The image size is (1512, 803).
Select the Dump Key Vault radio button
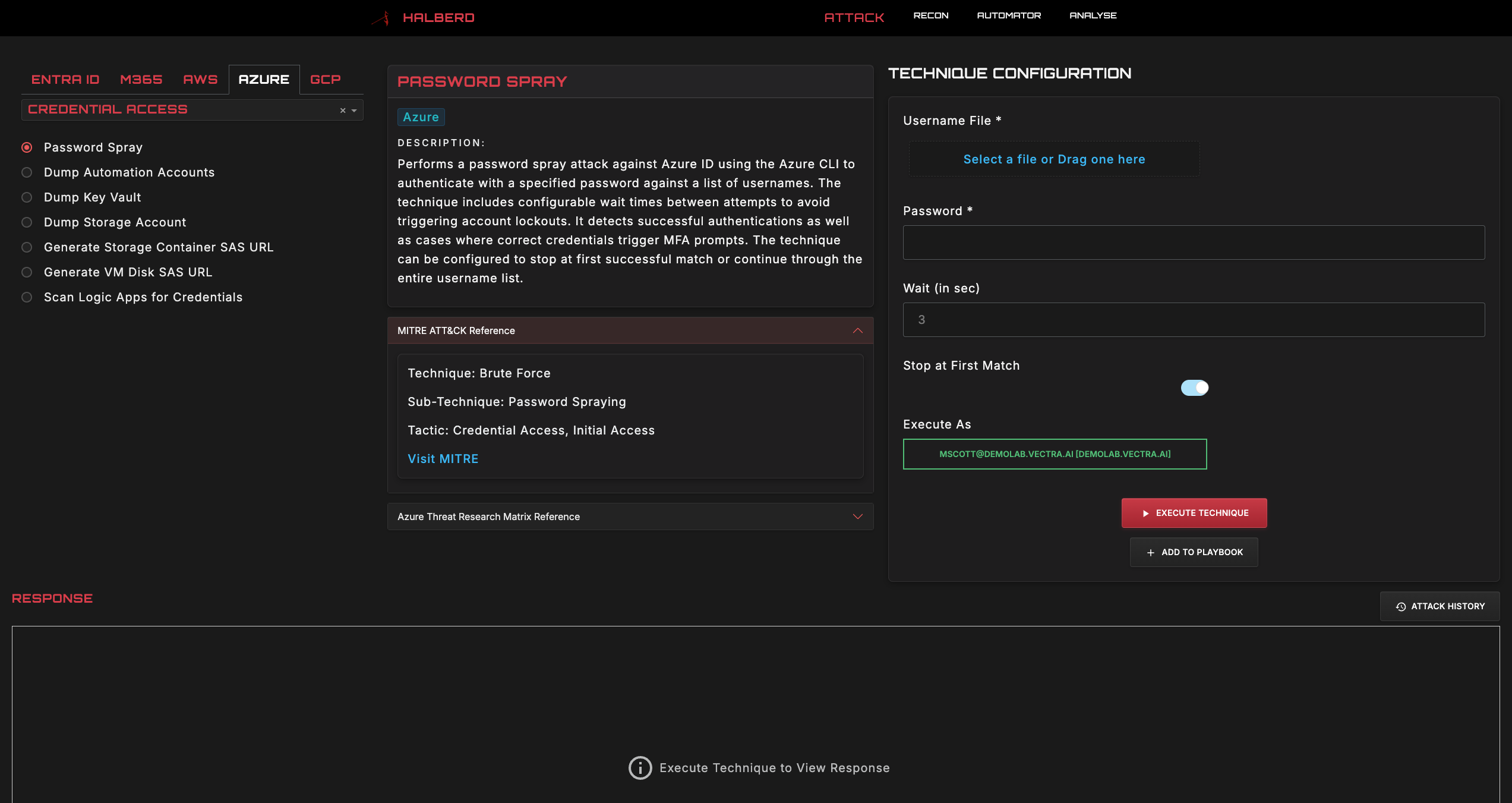(x=27, y=197)
